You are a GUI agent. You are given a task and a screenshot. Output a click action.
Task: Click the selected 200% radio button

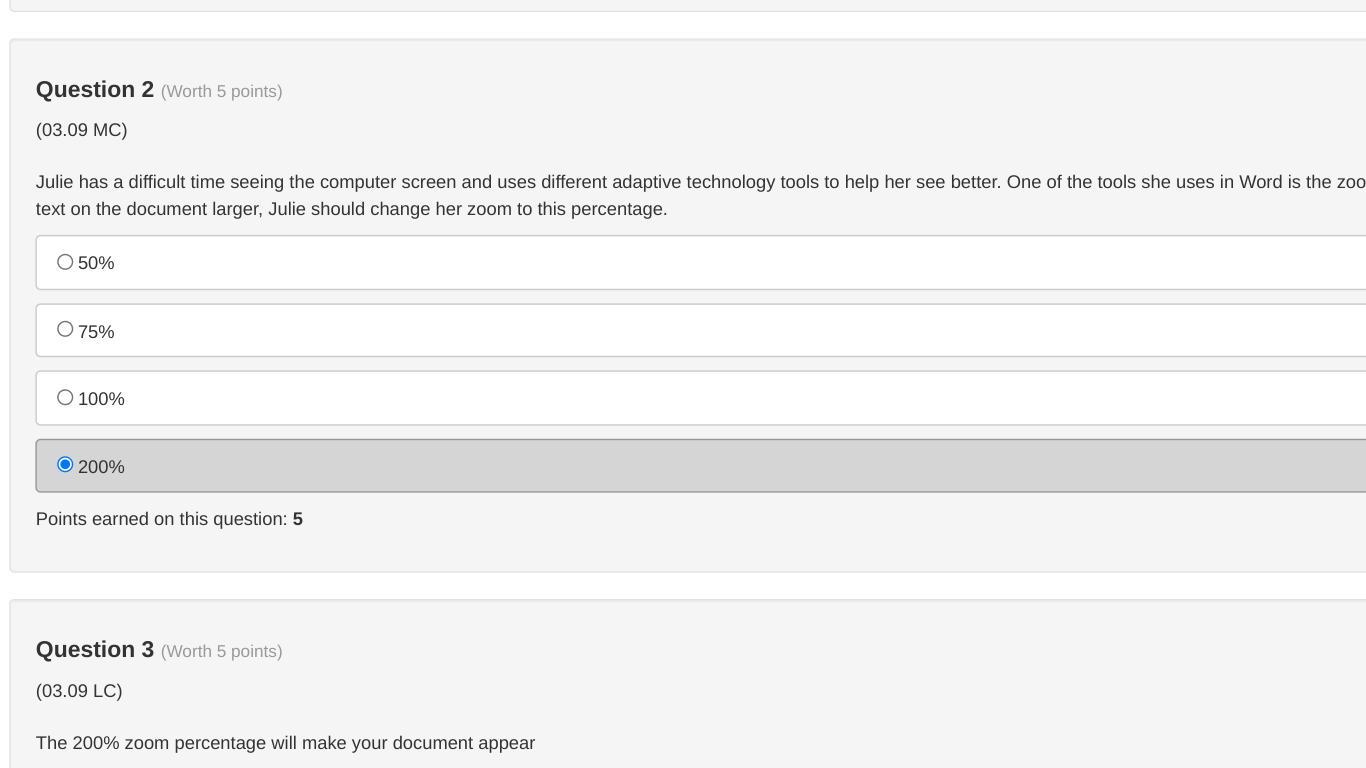tap(65, 465)
